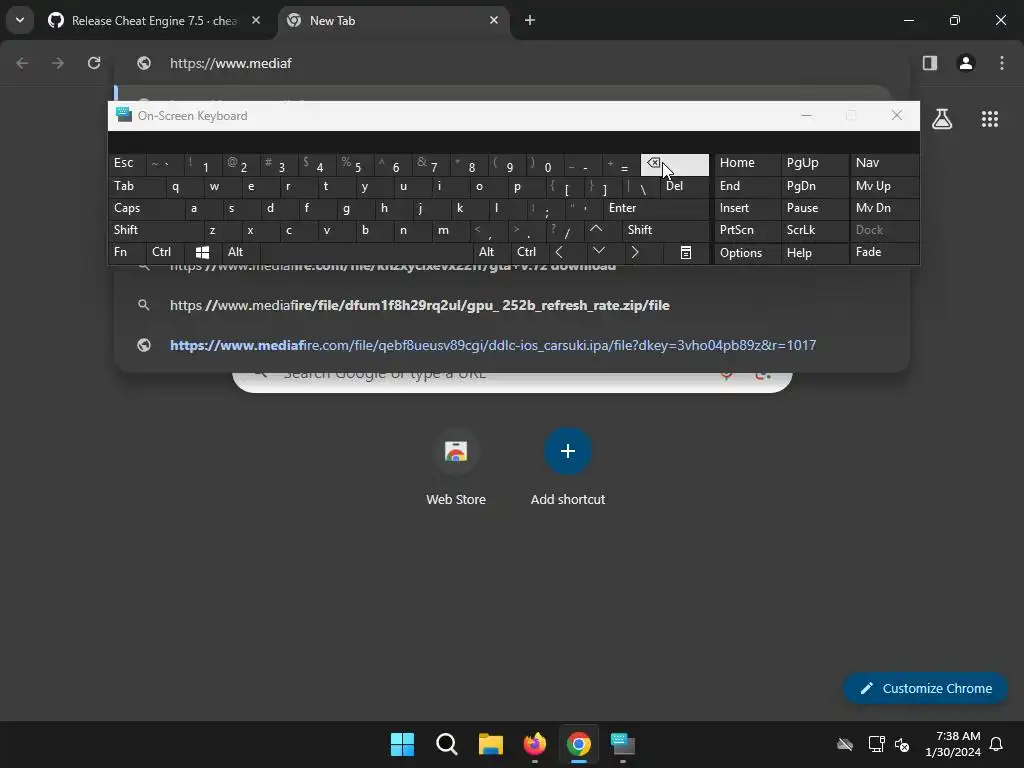Viewport: 1024px width, 768px height.
Task: Click the Home key on keyboard
Action: pos(747,163)
